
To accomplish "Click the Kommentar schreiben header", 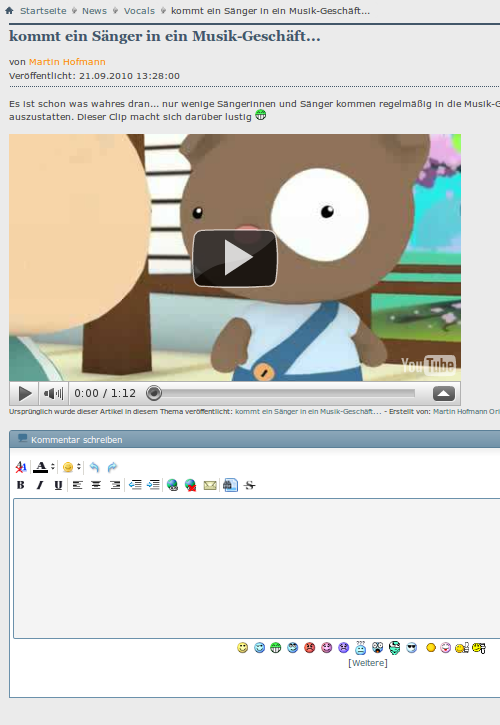I will pos(77,440).
